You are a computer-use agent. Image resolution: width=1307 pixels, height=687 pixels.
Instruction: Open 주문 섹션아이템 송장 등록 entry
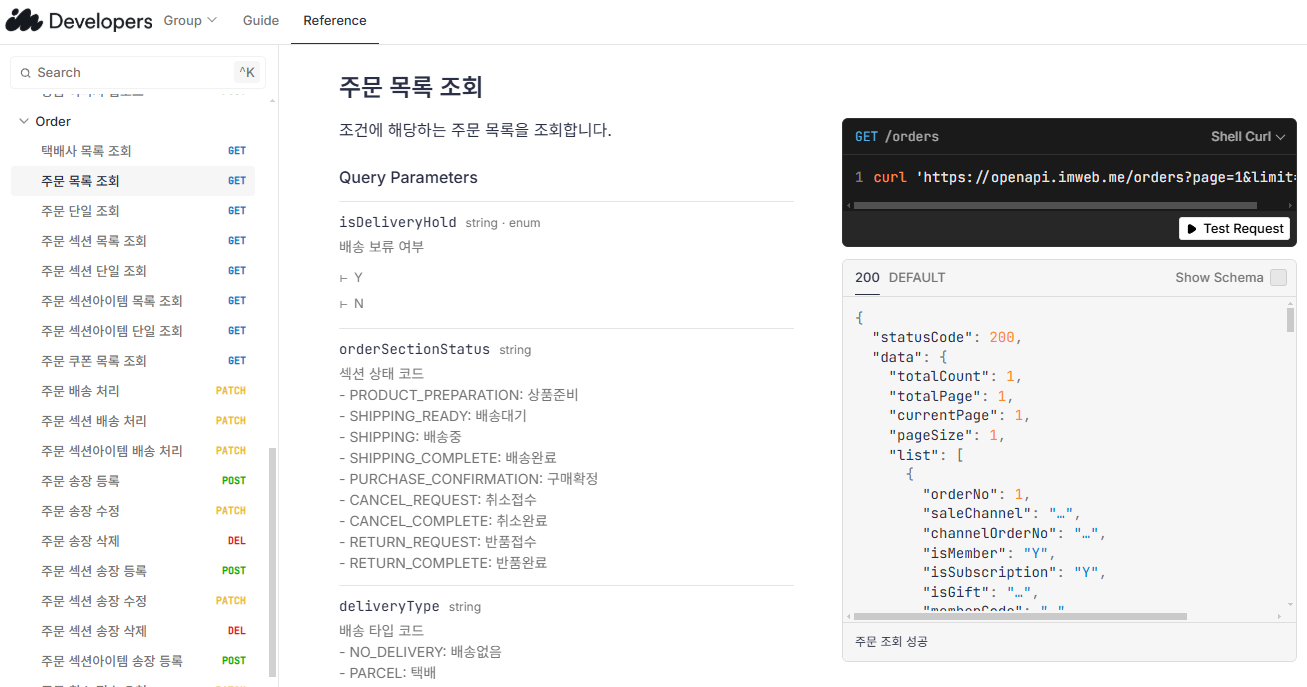coord(133,661)
